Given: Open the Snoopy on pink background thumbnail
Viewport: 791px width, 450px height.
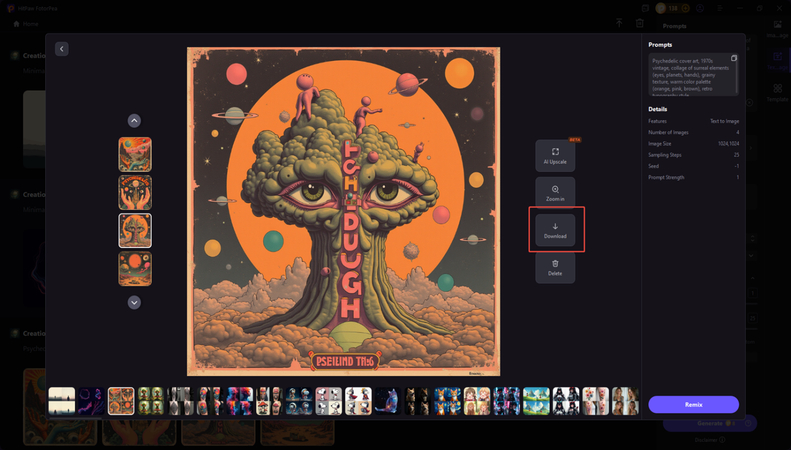Looking at the screenshot, I should tap(329, 401).
